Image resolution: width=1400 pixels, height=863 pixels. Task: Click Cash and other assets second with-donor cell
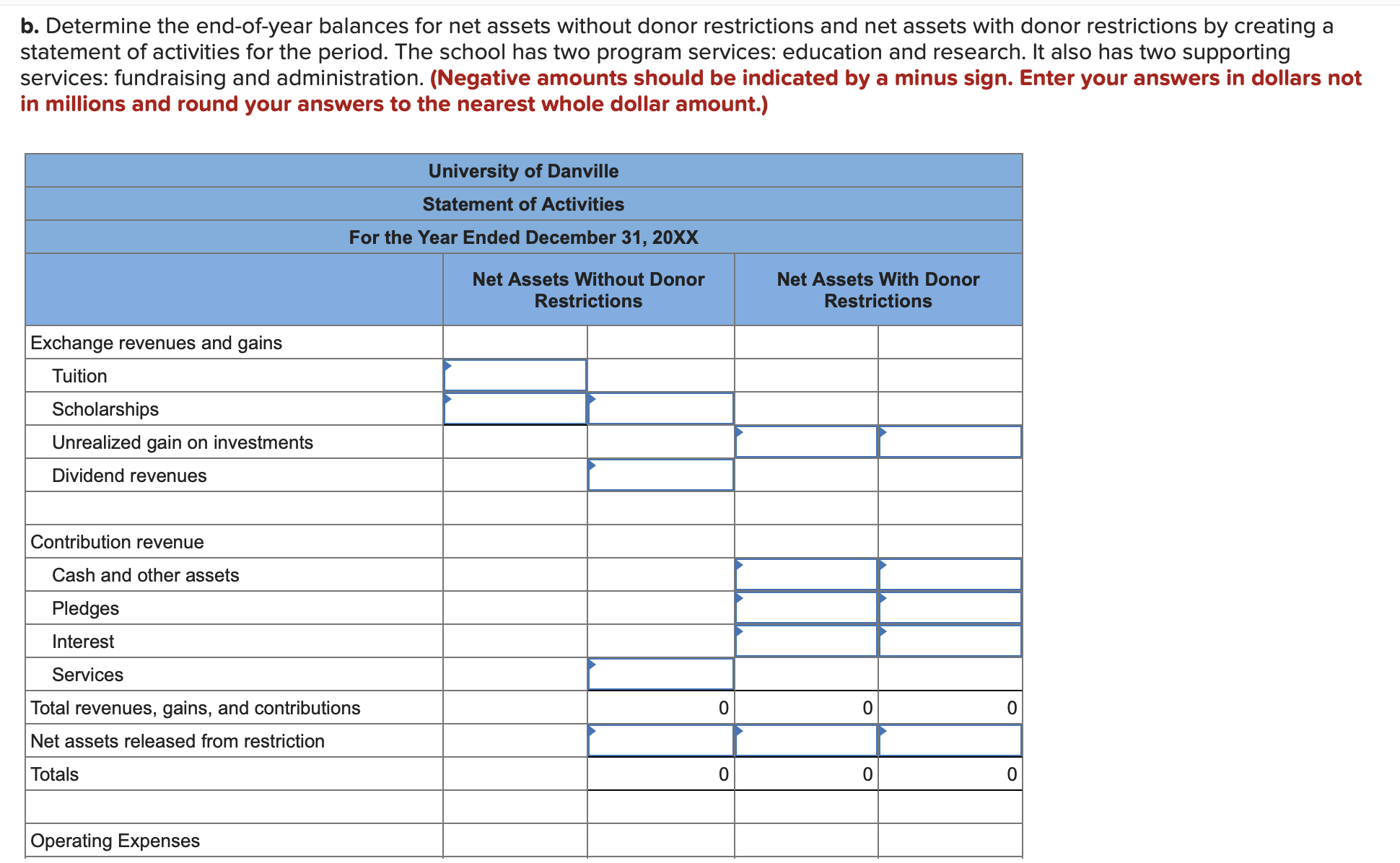pyautogui.click(x=950, y=574)
